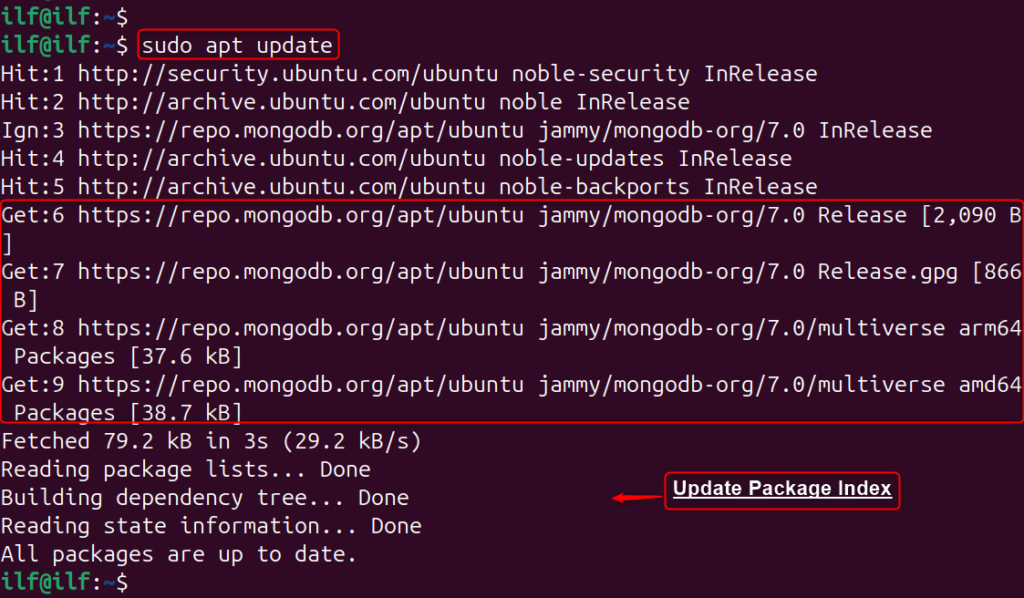Click the Packages [38.7 kB] text
This screenshot has height=598, width=1024.
click(x=128, y=413)
